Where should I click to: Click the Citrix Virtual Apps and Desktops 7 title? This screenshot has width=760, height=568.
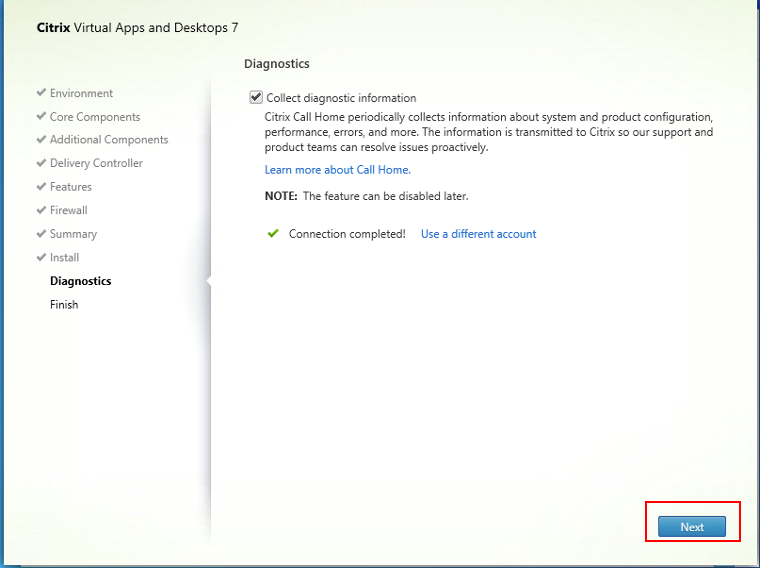tap(138, 28)
